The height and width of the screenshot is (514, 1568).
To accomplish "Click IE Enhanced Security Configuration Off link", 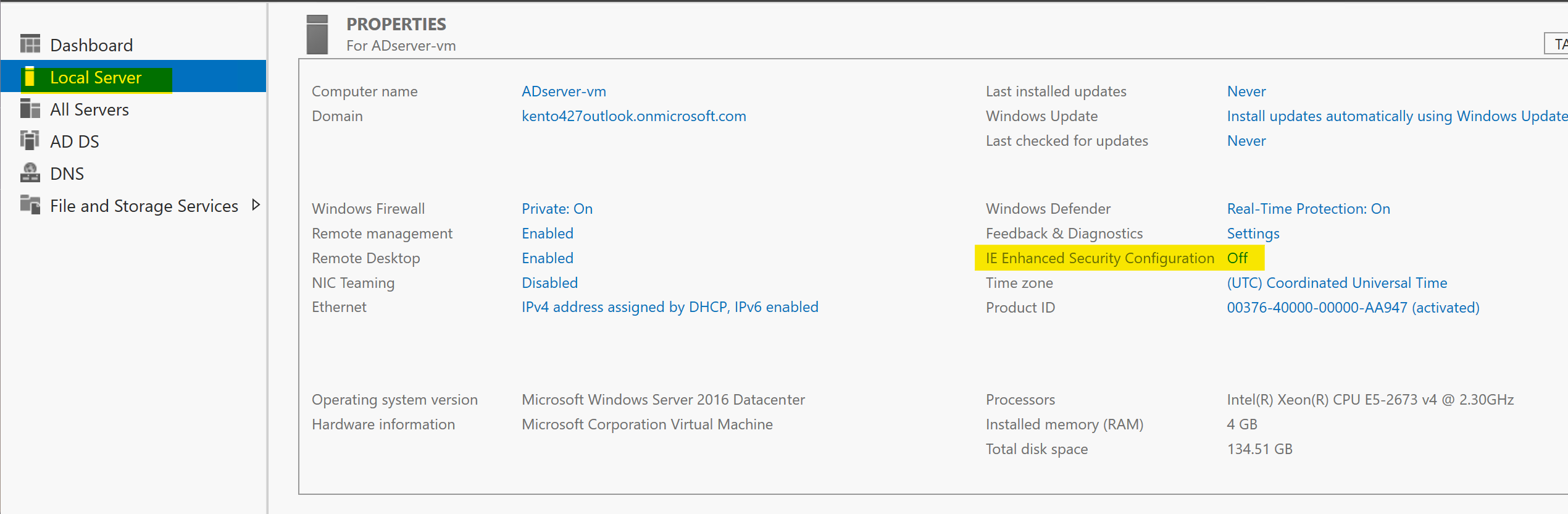I will (x=1237, y=258).
